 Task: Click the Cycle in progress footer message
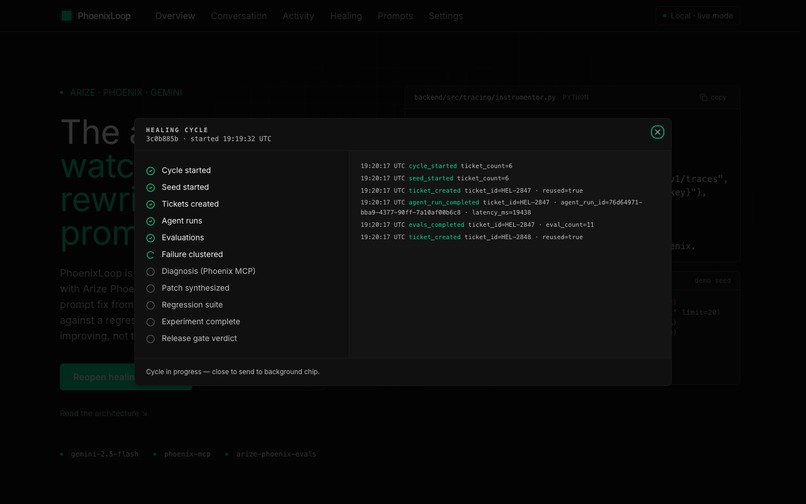232,372
